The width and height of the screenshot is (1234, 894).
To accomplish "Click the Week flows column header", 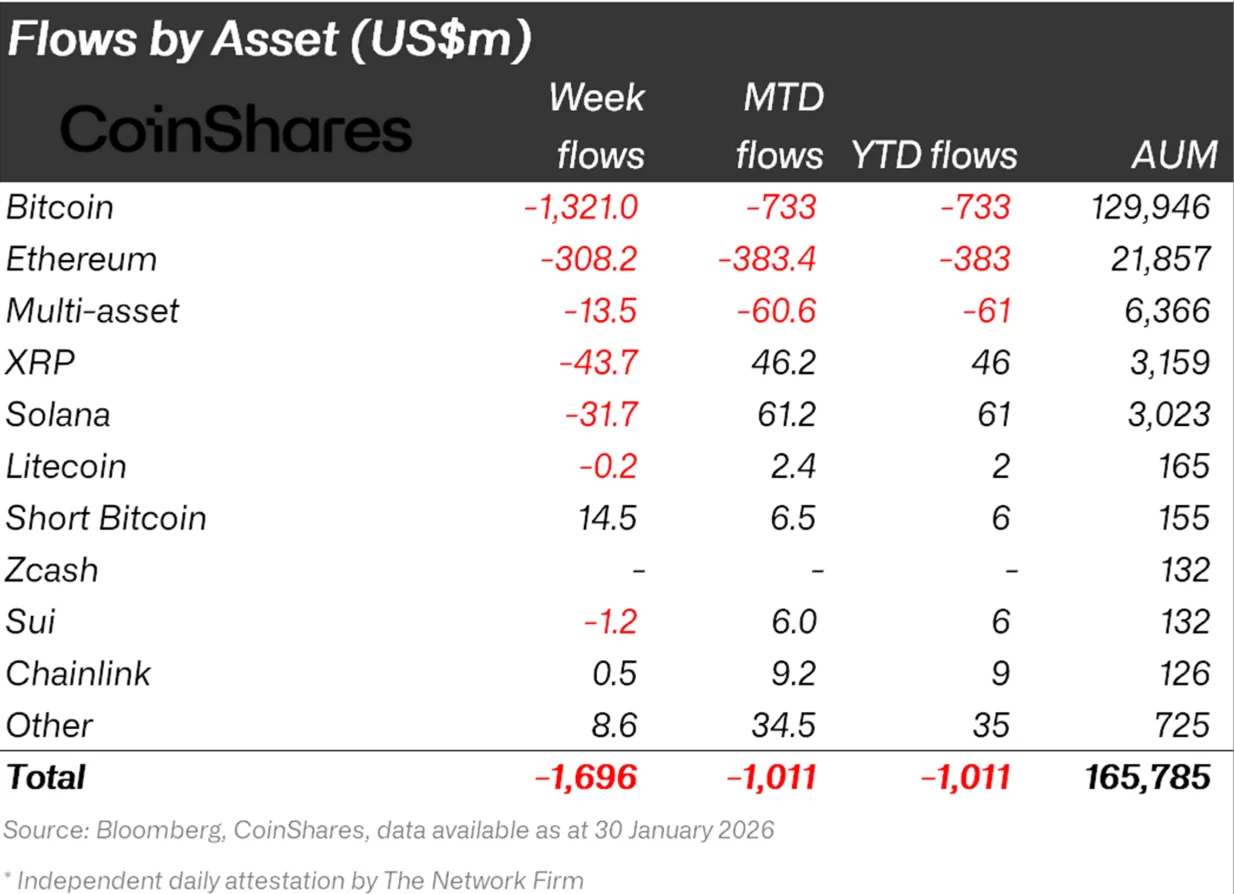I will (598, 126).
